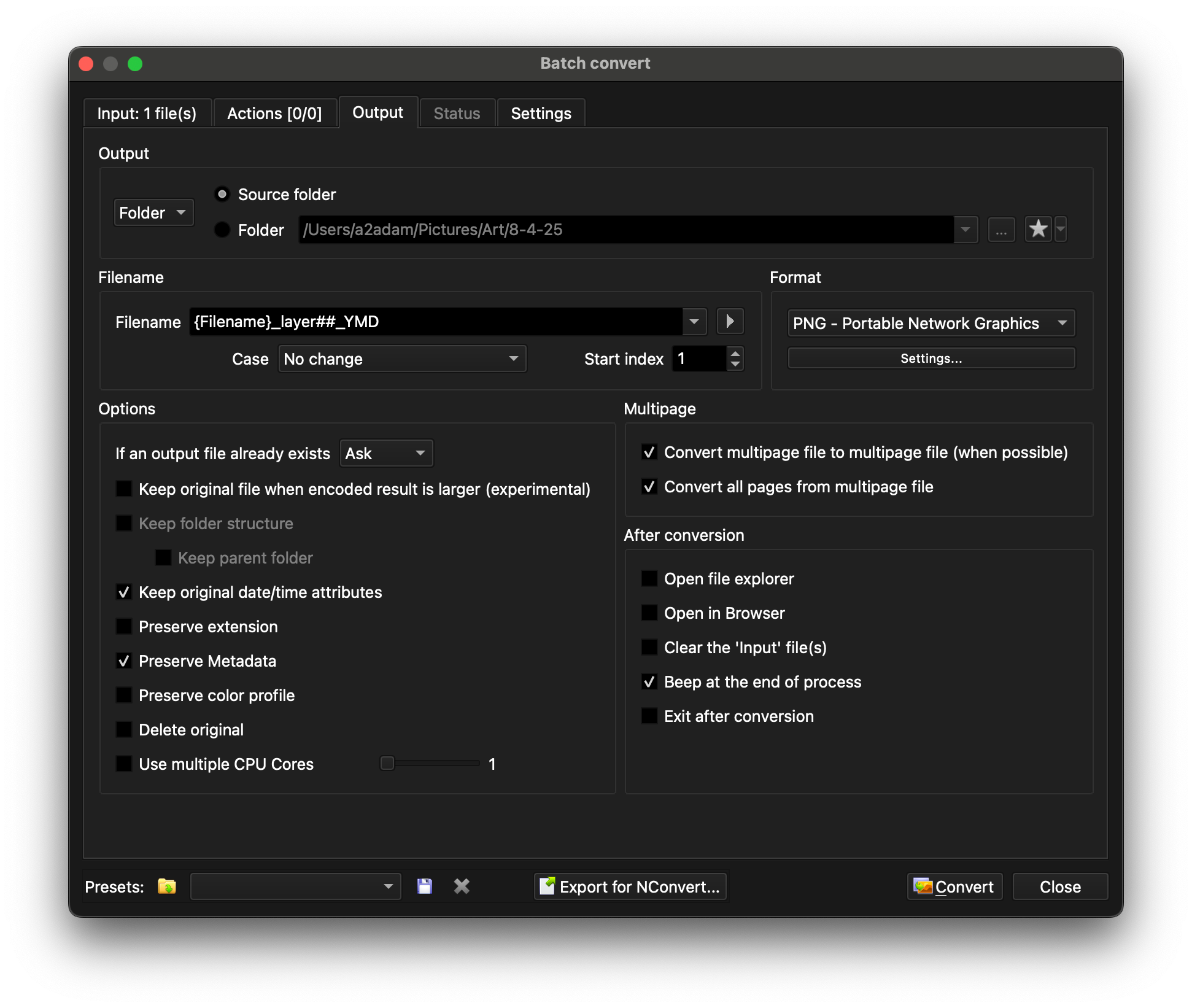
Task: Switch to Actions [0/0] tab
Action: pyautogui.click(x=274, y=114)
